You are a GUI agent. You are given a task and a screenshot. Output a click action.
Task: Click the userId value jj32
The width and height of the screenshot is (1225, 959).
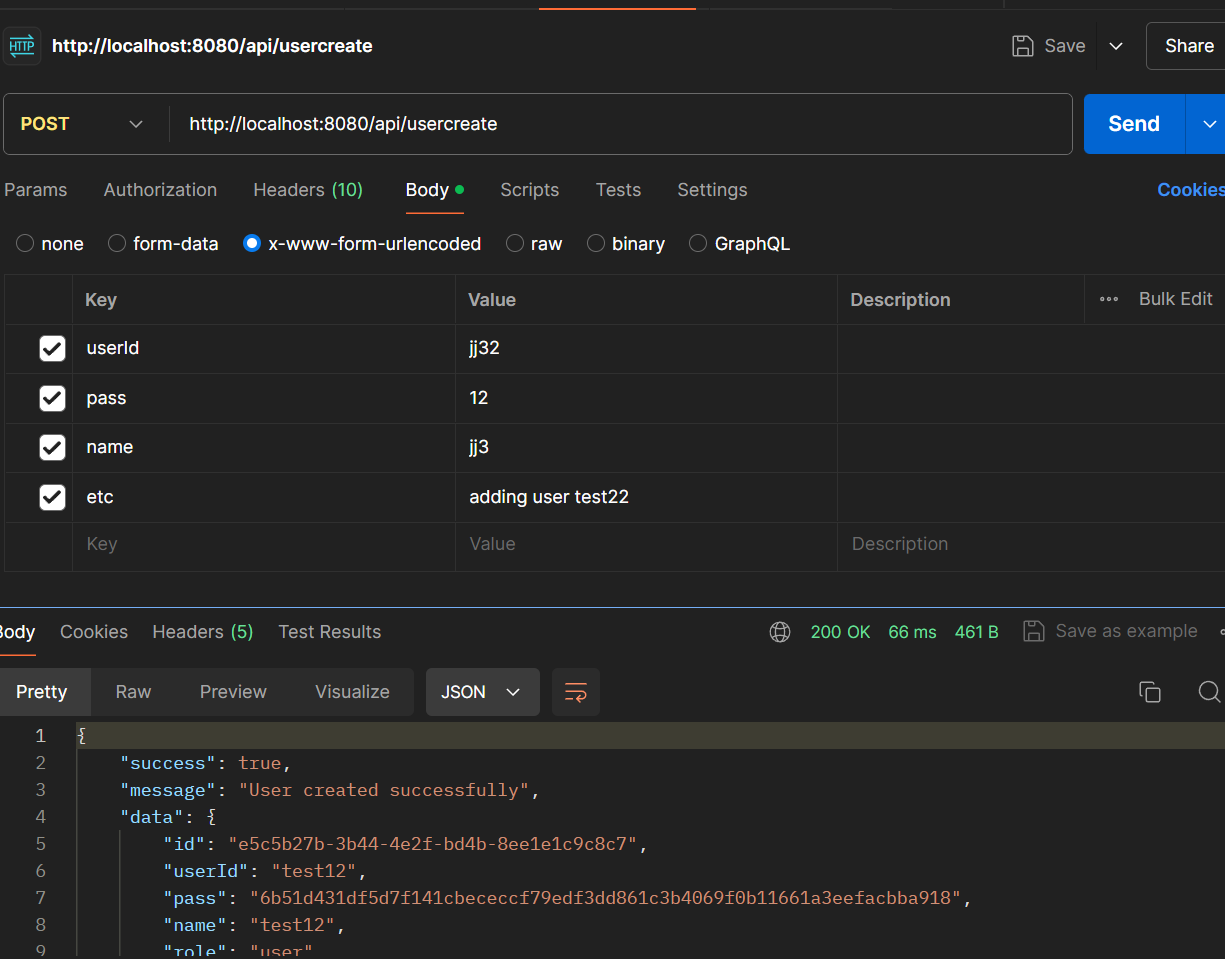484,348
